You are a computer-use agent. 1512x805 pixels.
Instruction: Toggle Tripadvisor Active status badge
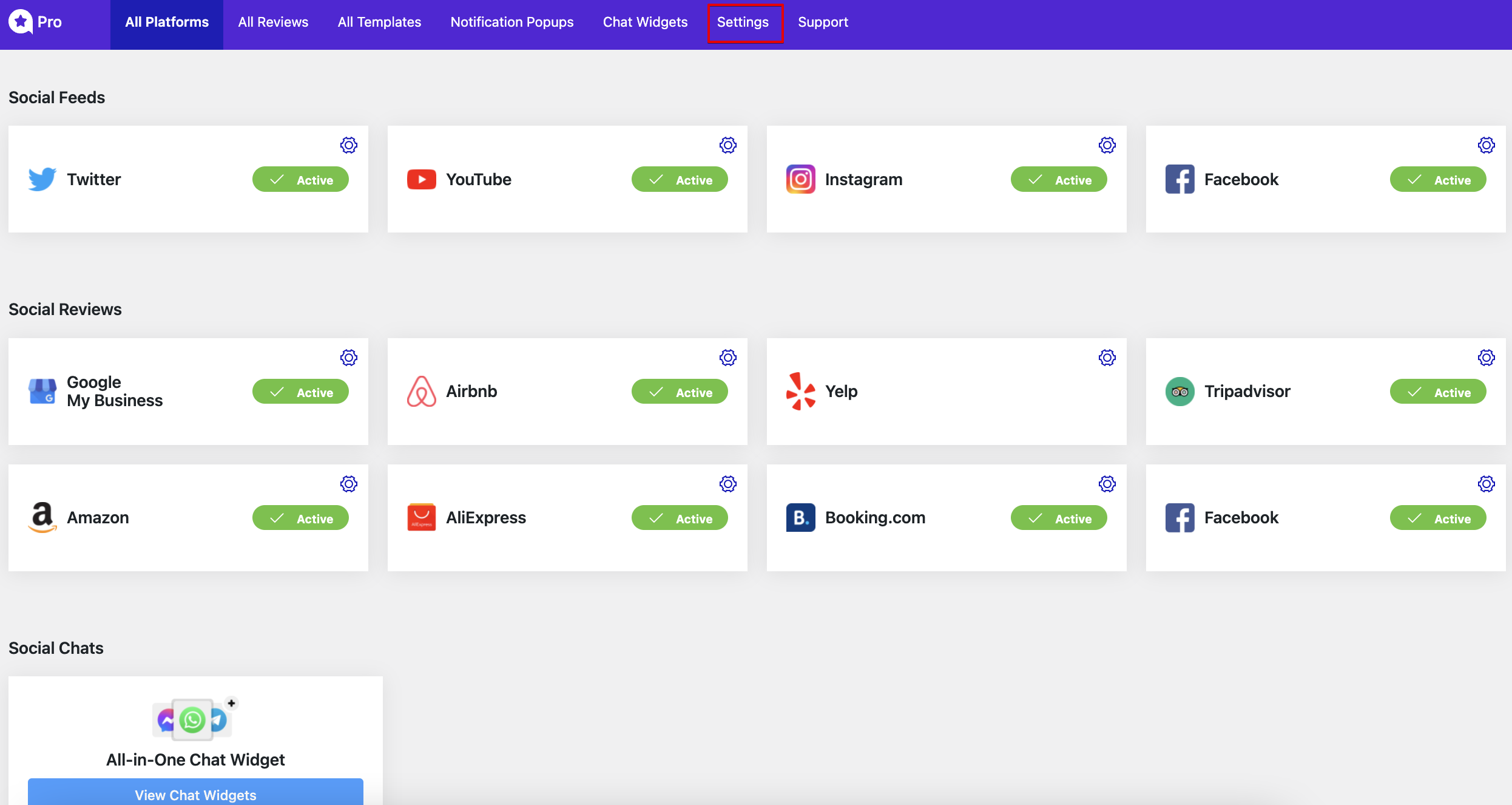click(x=1438, y=392)
